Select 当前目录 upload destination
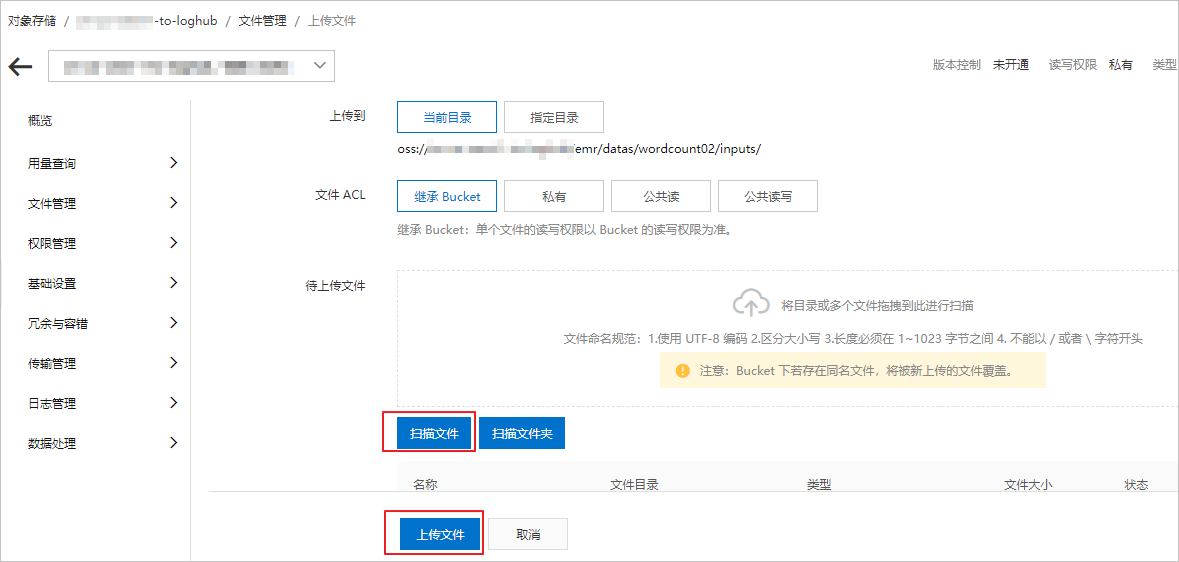 click(447, 117)
